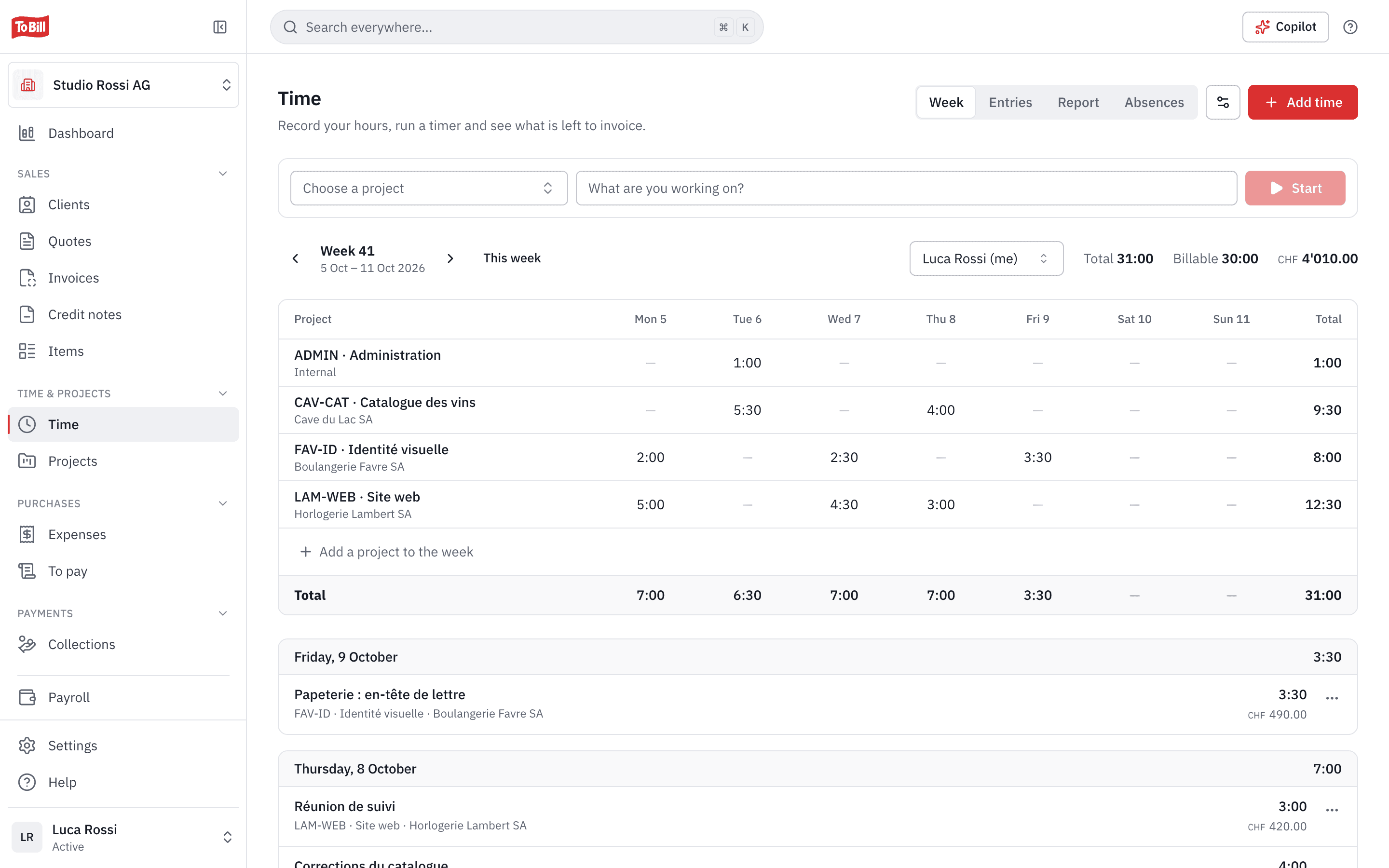Image resolution: width=1389 pixels, height=868 pixels.
Task: Open Quotes in sidebar
Action: [123, 241]
